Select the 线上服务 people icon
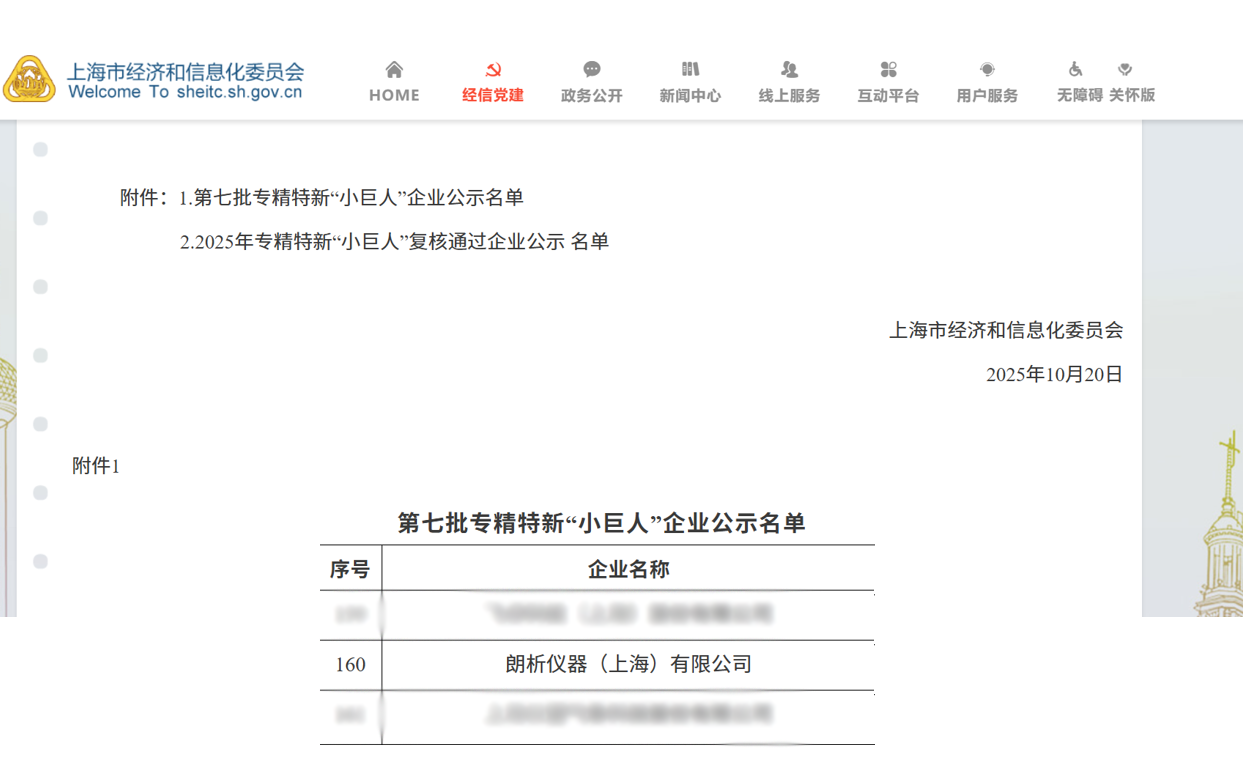This screenshot has width=1243, height=760. point(789,68)
